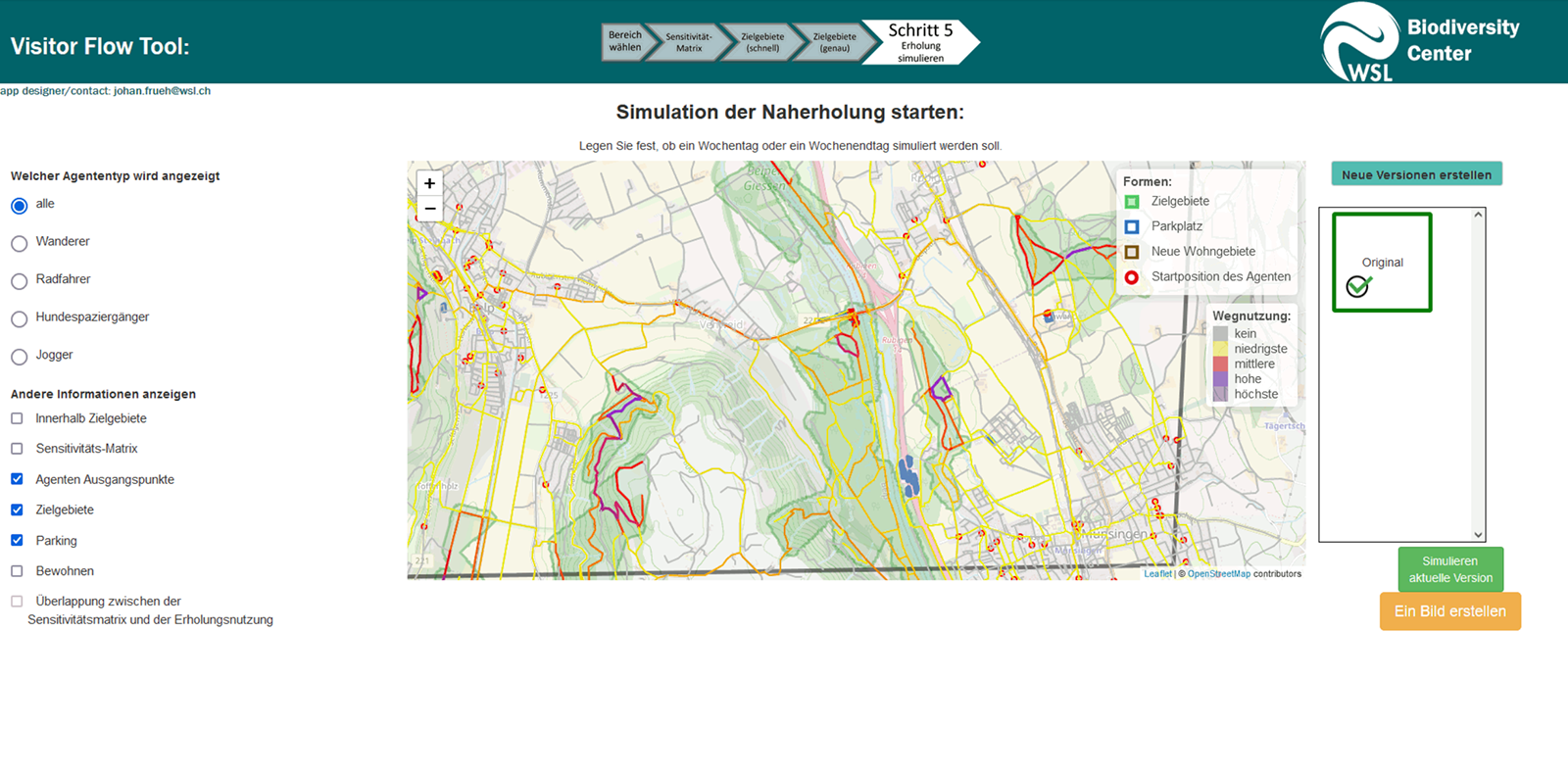Click the WSL Biodiversity Center logo
The width and height of the screenshot is (1568, 777).
1420,42
